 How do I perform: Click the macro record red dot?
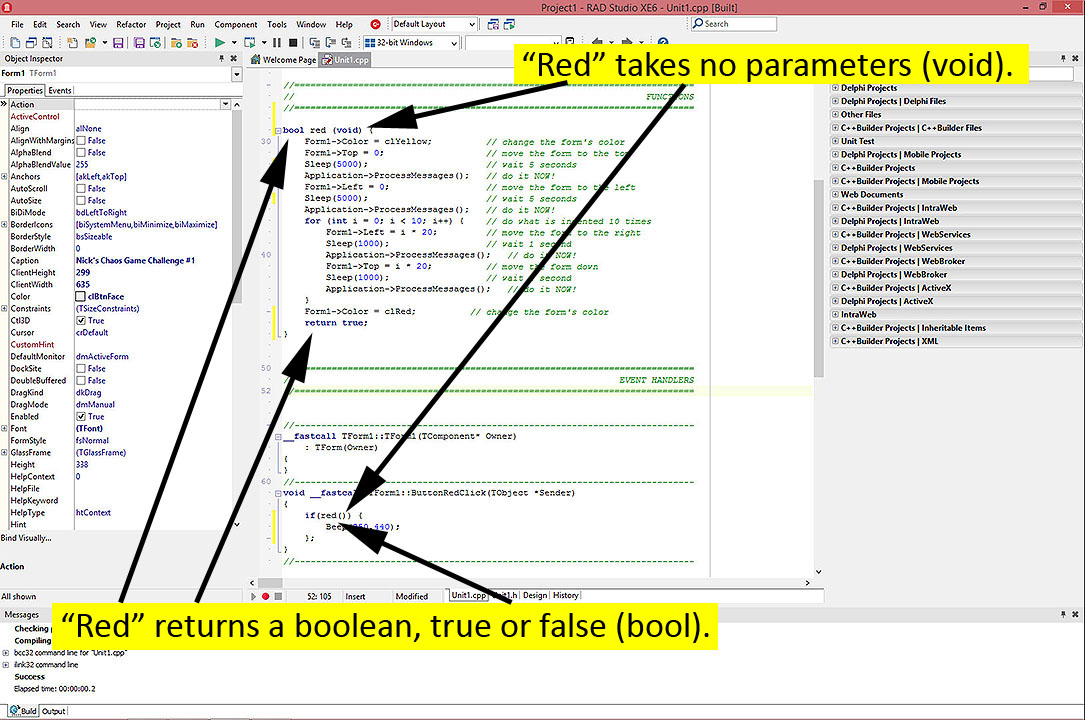coord(266,596)
